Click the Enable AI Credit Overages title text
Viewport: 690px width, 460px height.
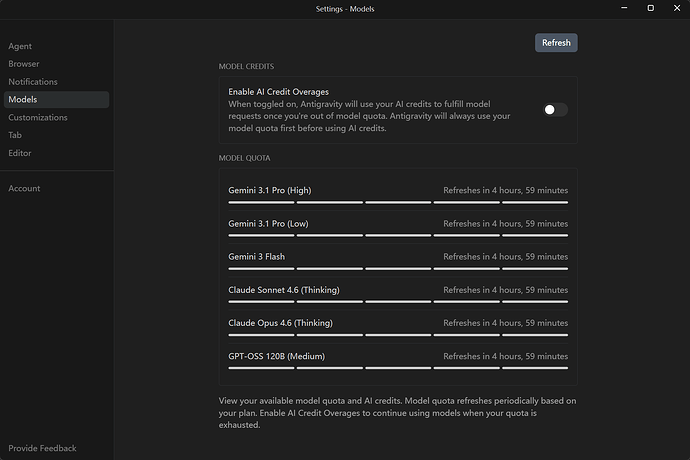click(279, 92)
